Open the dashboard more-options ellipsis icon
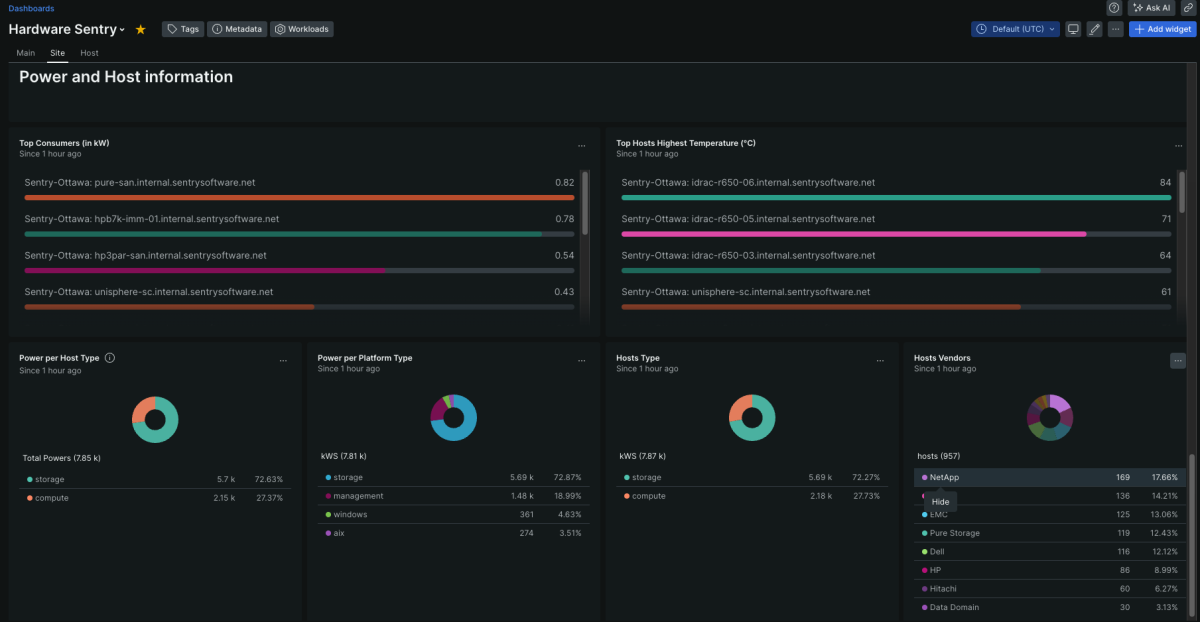 pyautogui.click(x=1115, y=29)
